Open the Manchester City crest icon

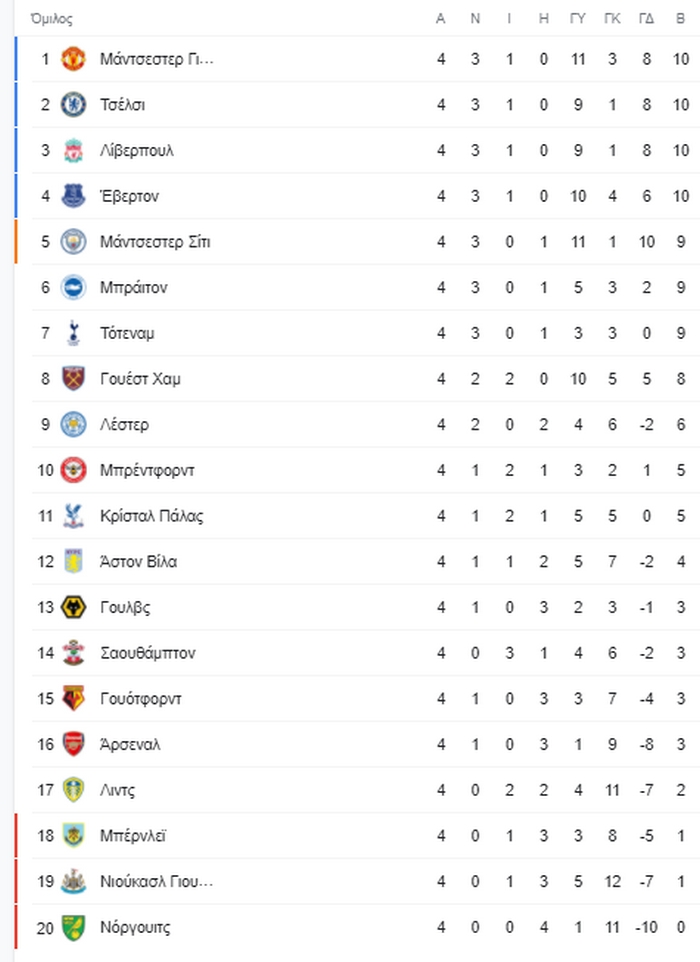pyautogui.click(x=73, y=242)
